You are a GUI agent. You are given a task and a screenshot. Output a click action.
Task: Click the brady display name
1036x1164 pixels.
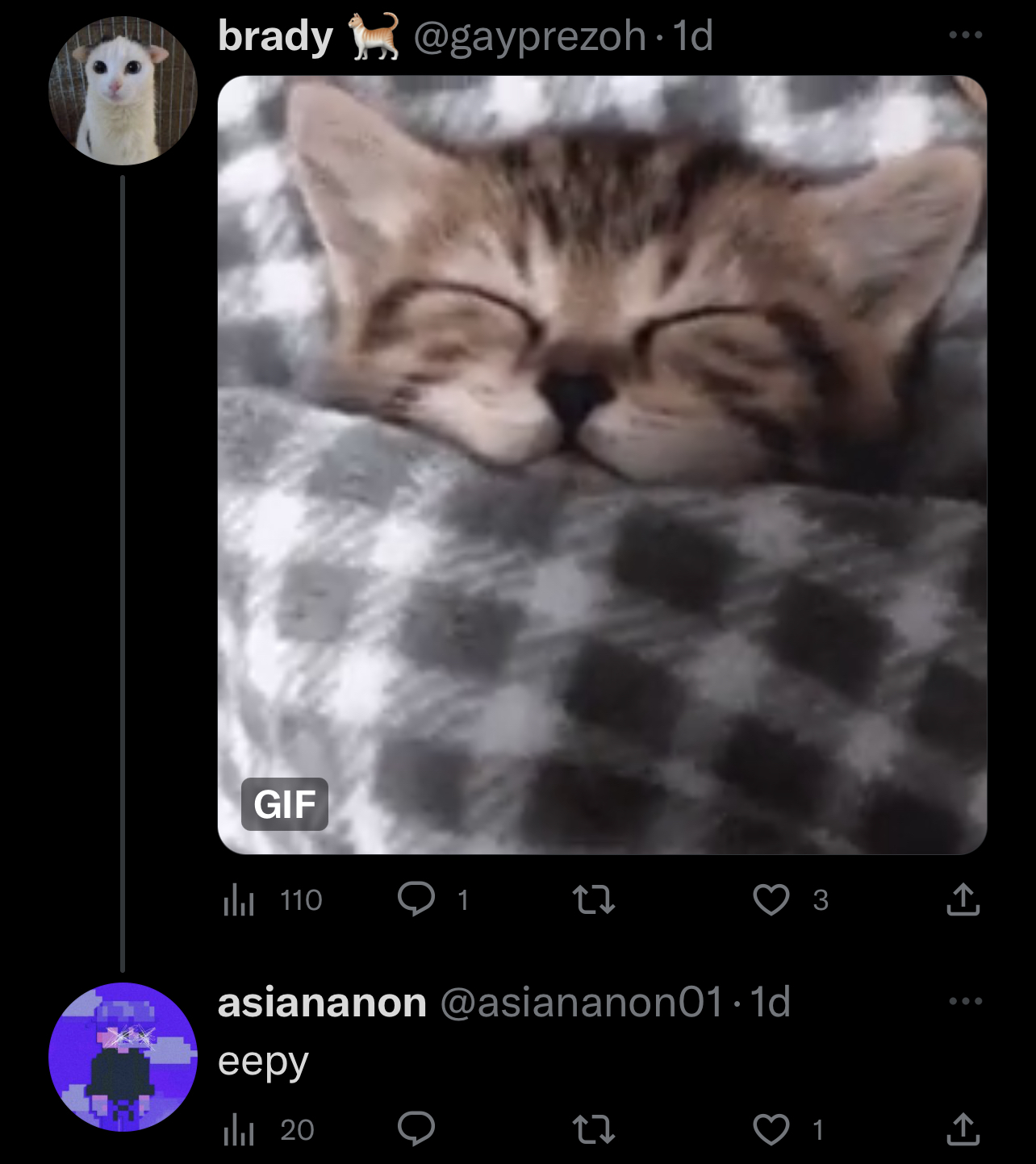coord(275,36)
